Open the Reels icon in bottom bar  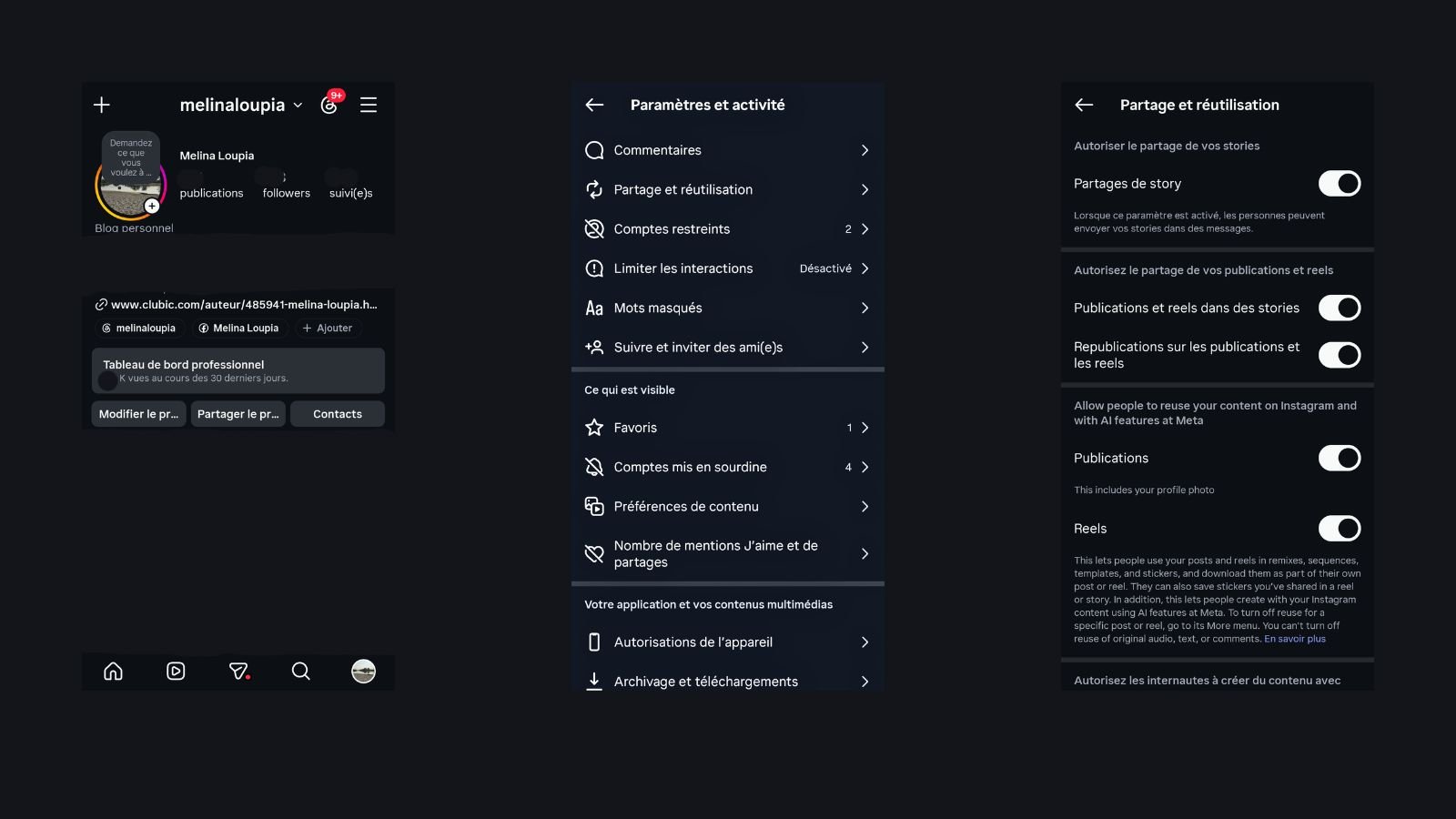tap(176, 671)
